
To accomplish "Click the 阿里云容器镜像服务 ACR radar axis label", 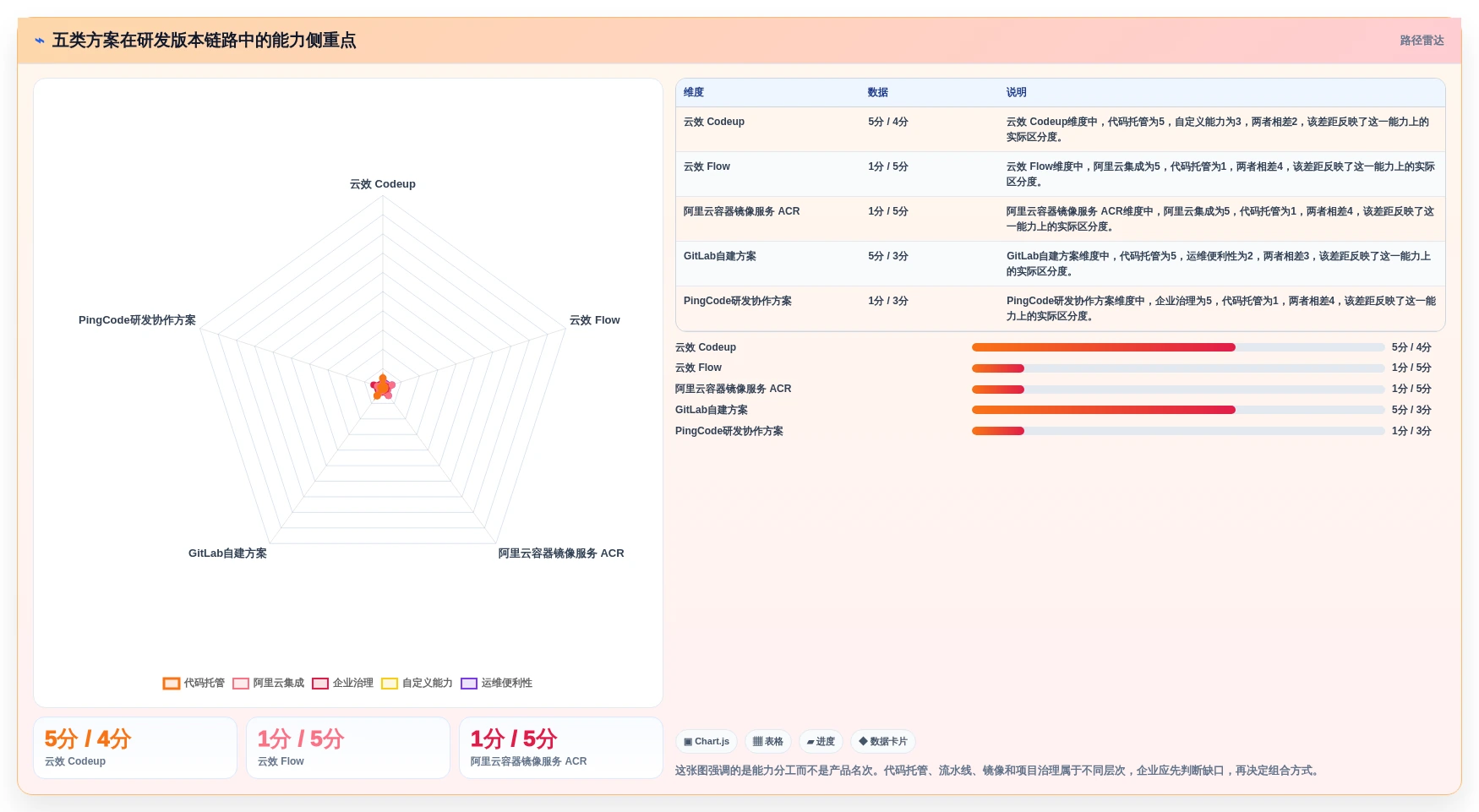I will 561,553.
